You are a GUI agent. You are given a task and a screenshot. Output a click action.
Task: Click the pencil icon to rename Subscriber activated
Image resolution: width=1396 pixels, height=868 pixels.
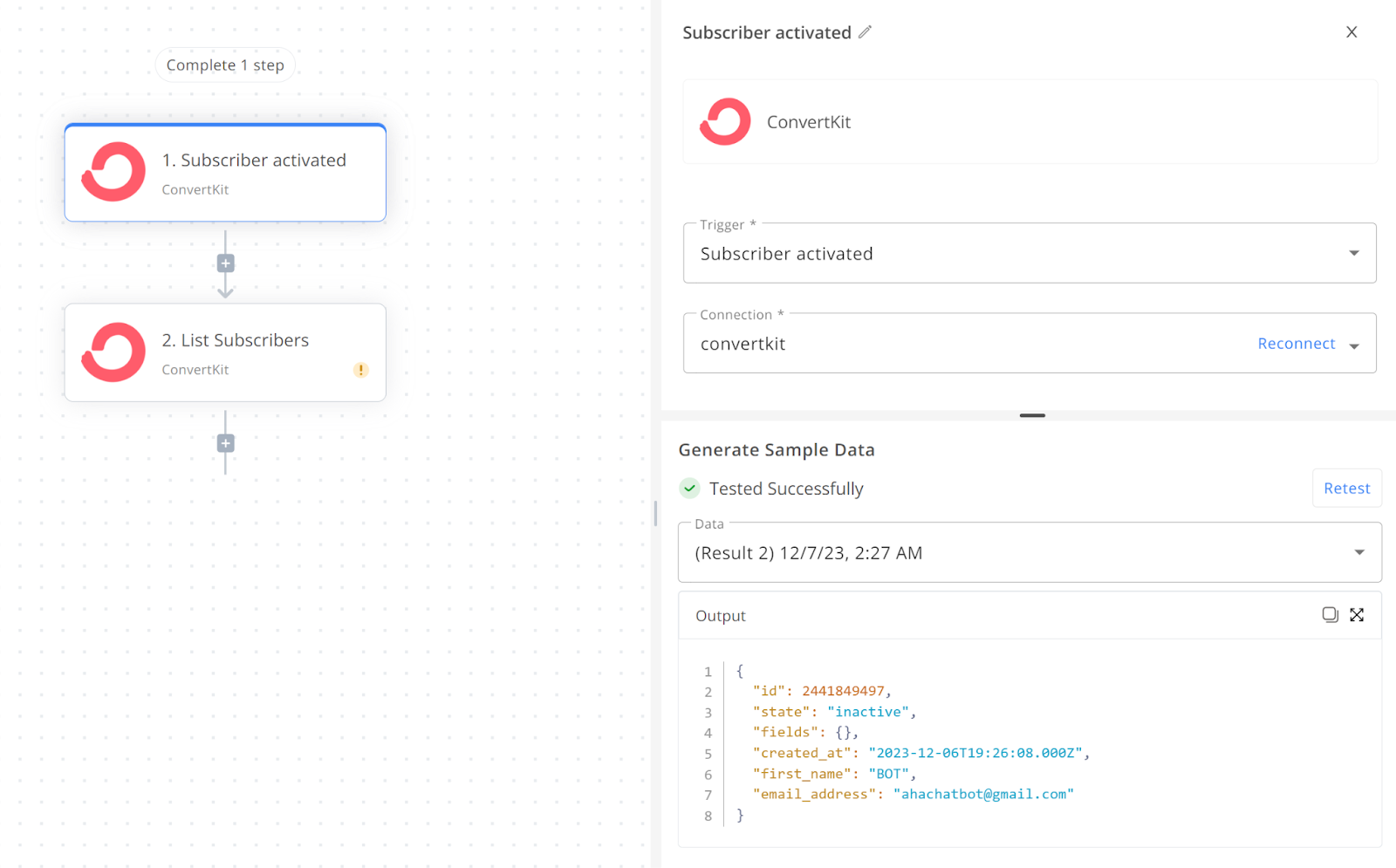[x=865, y=32]
